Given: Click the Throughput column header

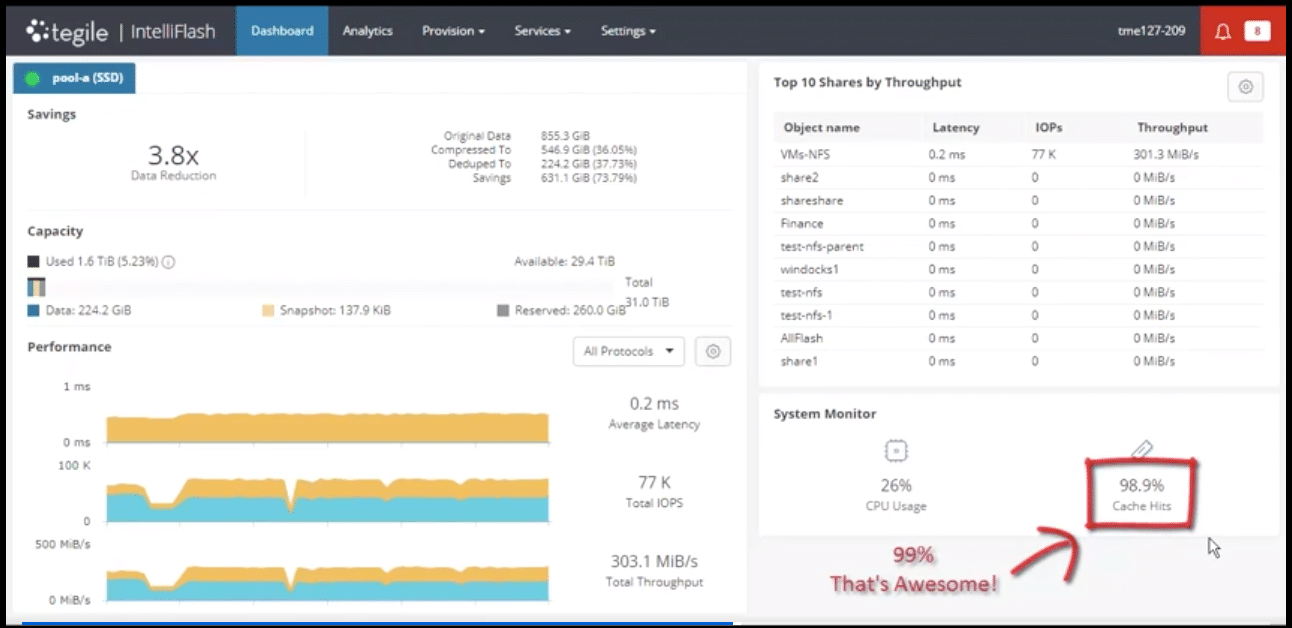Looking at the screenshot, I should click(x=1172, y=128).
